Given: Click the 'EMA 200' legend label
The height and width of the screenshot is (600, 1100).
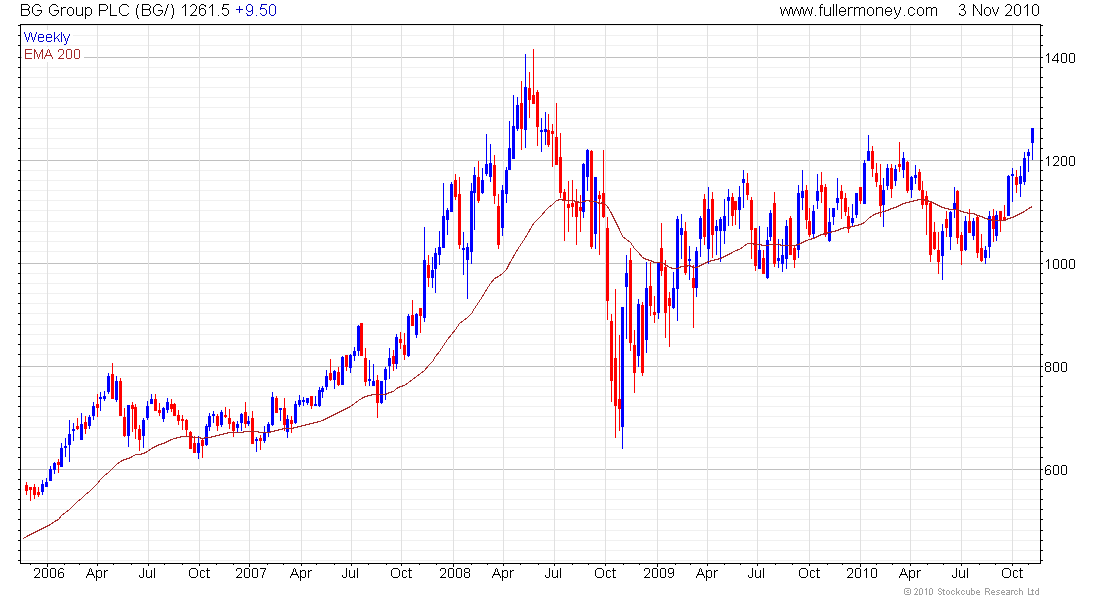Looking at the screenshot, I should click(53, 54).
